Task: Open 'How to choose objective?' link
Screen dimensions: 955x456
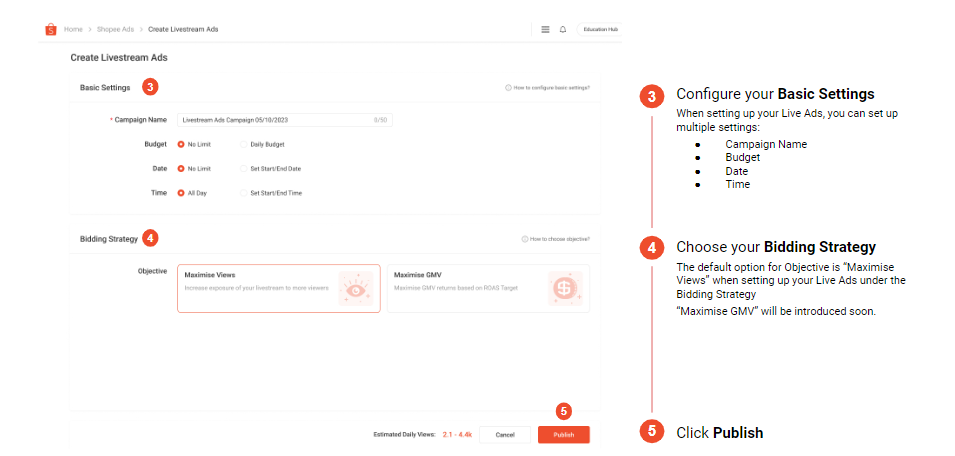Action: point(560,239)
